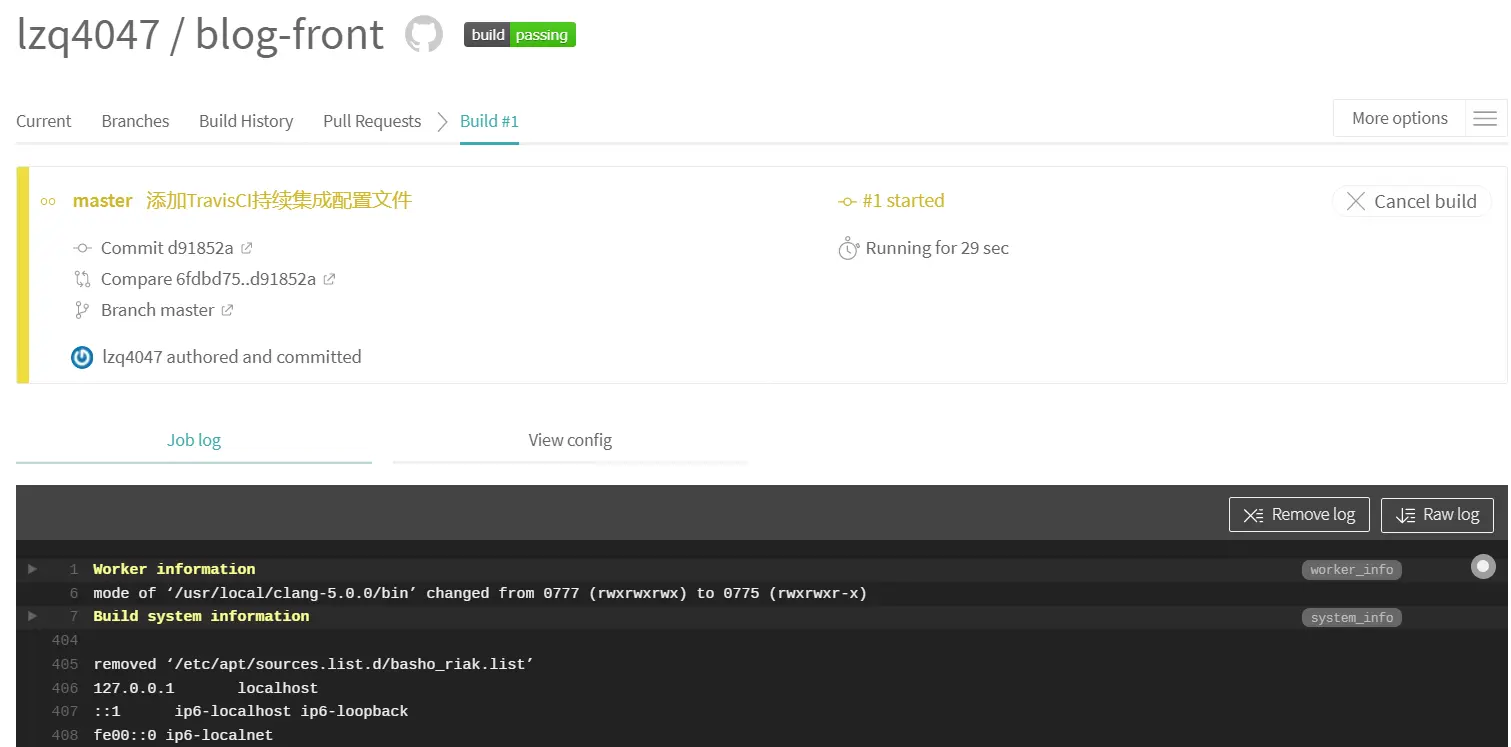The width and height of the screenshot is (1511, 747).
Task: Click log line number 405
Action: click(65, 664)
